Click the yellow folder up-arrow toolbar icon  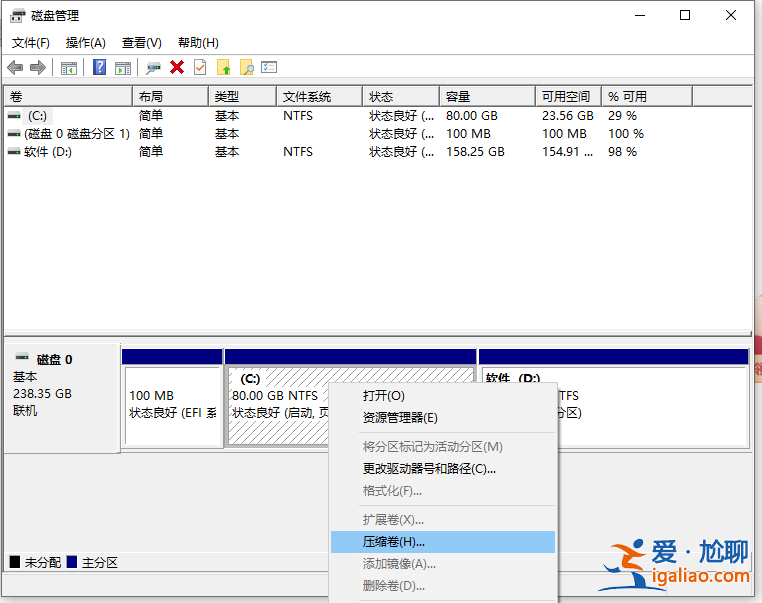(224, 68)
